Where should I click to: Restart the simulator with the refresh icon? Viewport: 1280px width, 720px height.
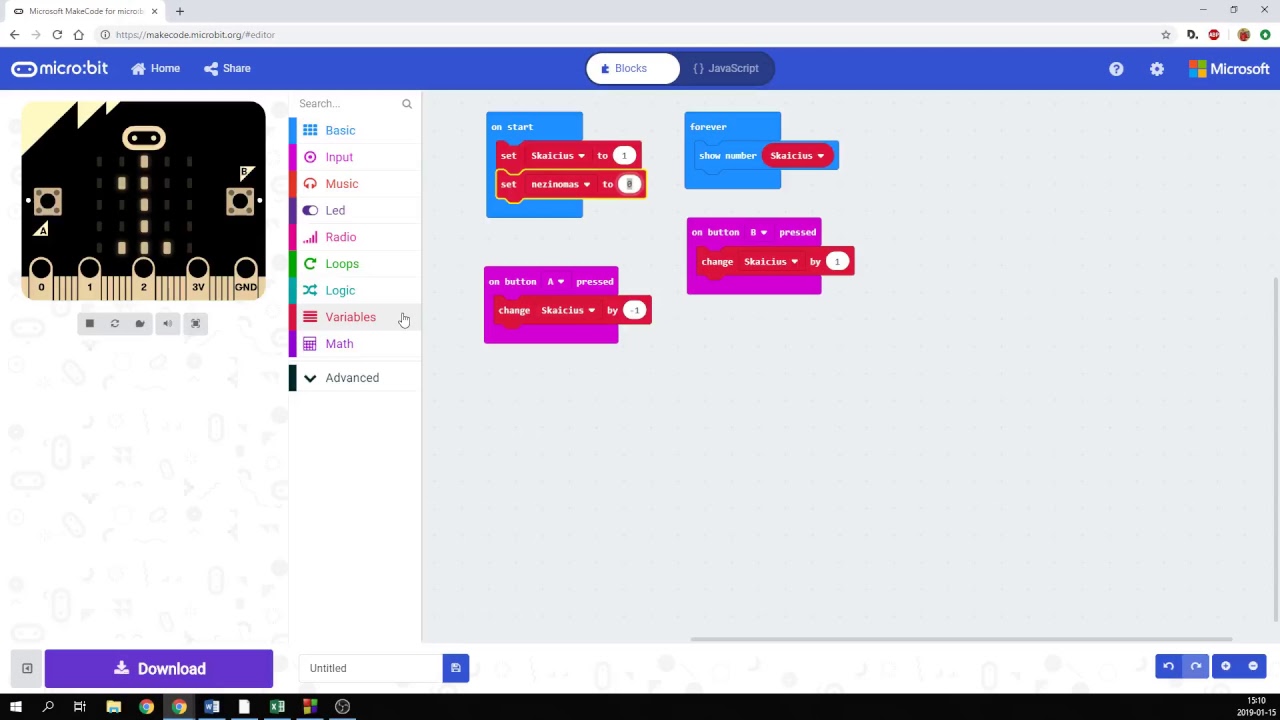tap(115, 323)
